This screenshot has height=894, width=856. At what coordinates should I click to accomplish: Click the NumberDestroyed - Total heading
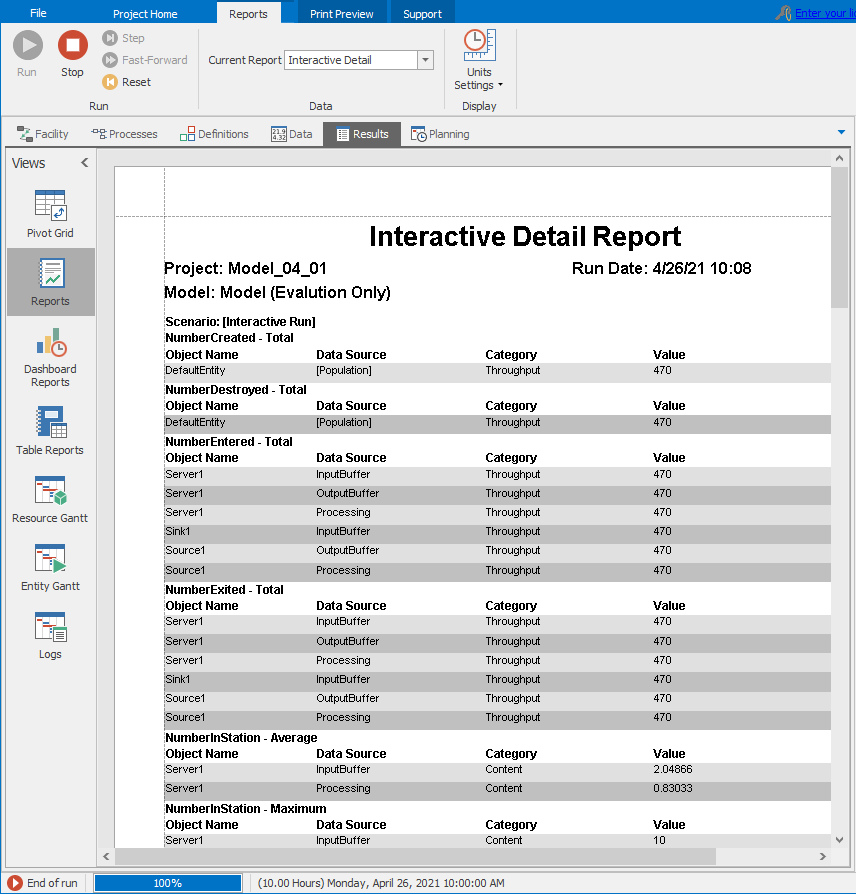(236, 390)
